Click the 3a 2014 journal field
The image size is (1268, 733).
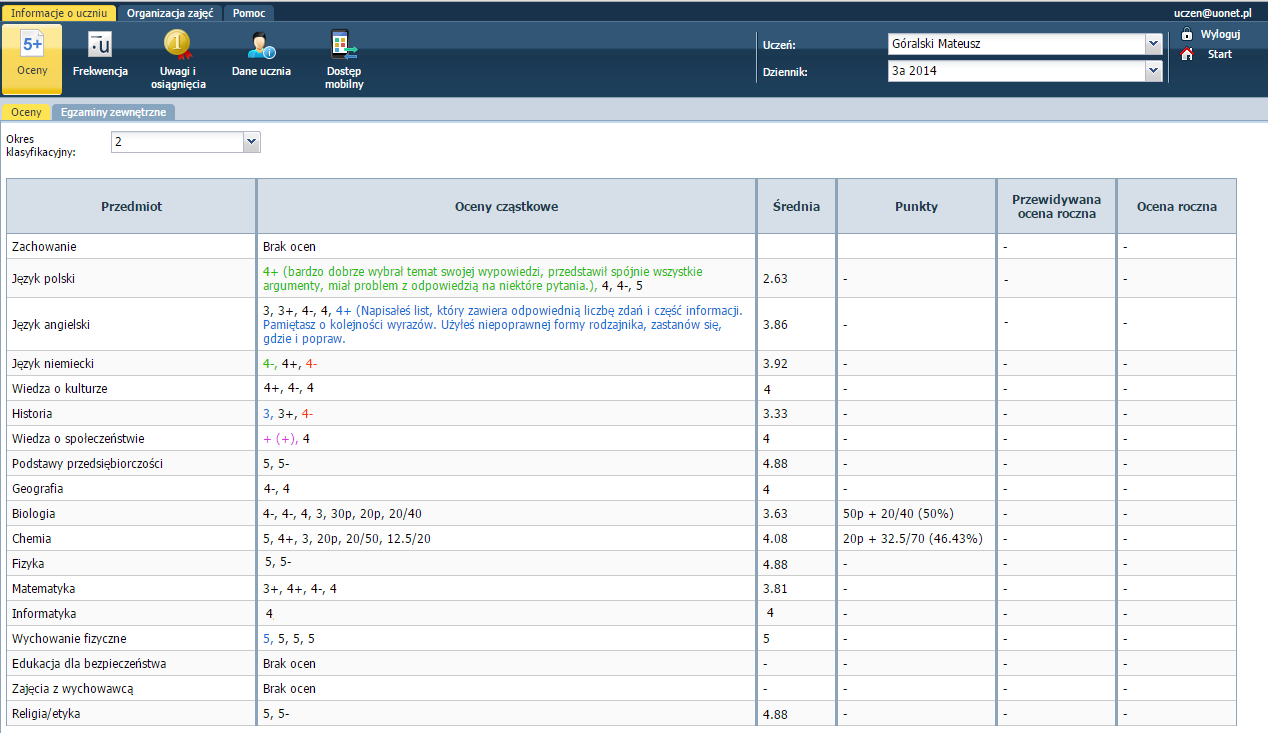tap(1016, 71)
